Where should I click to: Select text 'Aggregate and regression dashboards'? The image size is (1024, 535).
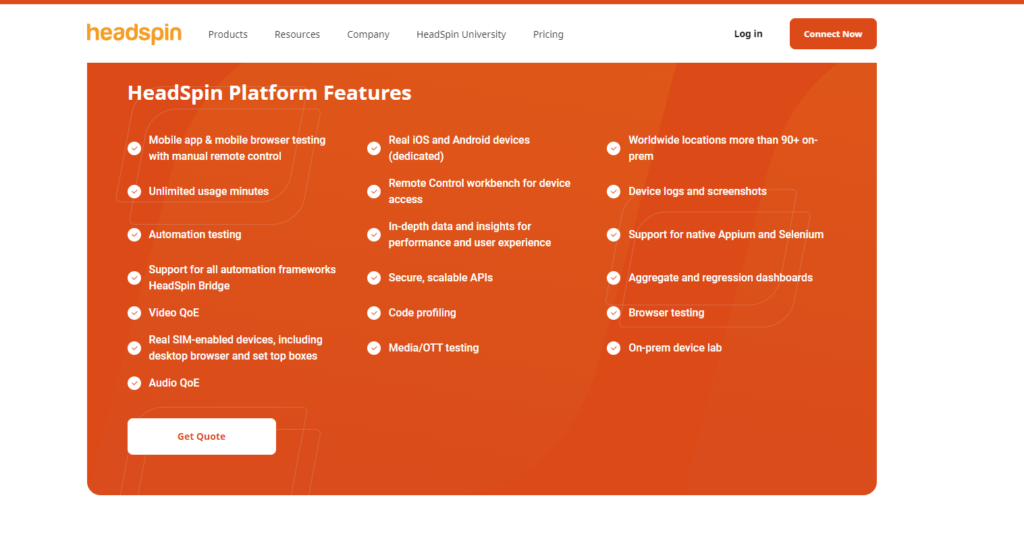click(x=720, y=278)
